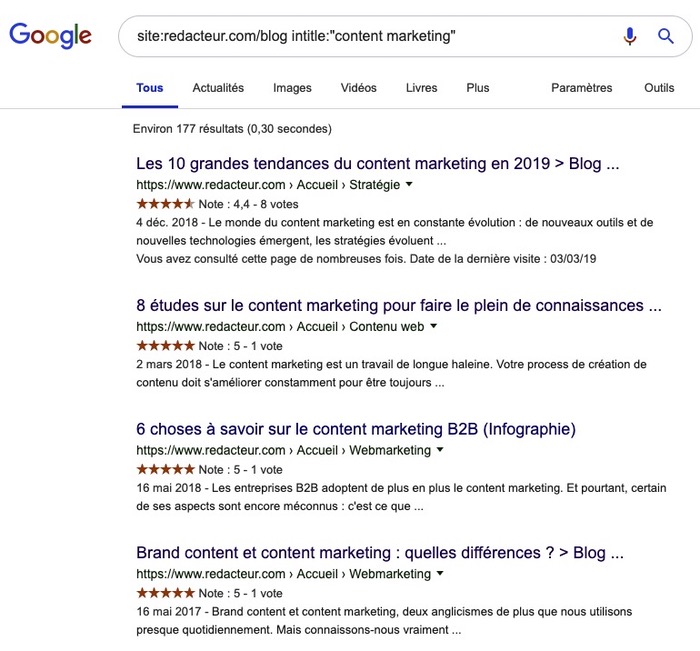This screenshot has width=700, height=651.
Task: Switch to the Actualités tab
Action: pos(218,88)
